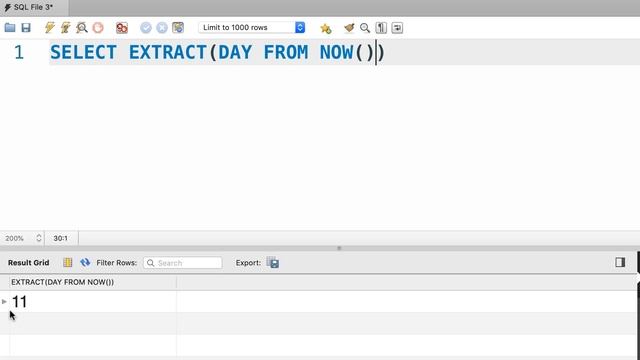
Task: Beautify query with broom icon
Action: (x=349, y=28)
